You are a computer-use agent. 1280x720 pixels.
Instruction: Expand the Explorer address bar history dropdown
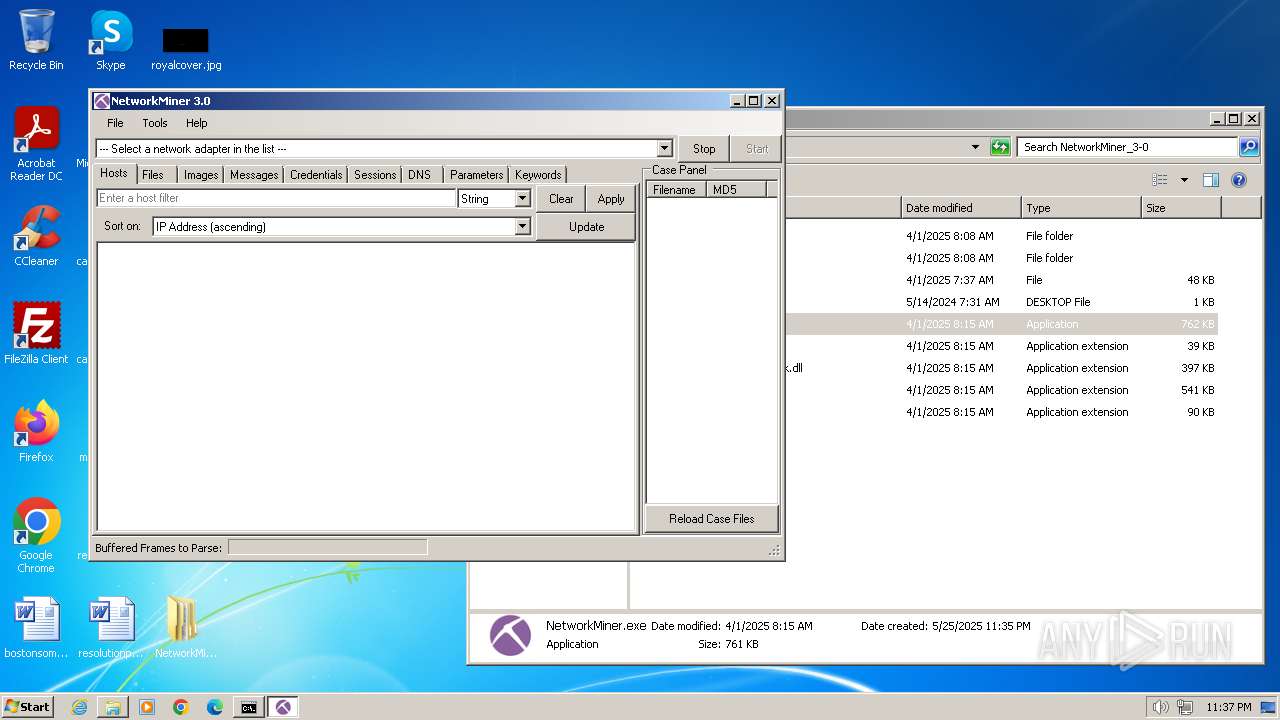coord(976,147)
